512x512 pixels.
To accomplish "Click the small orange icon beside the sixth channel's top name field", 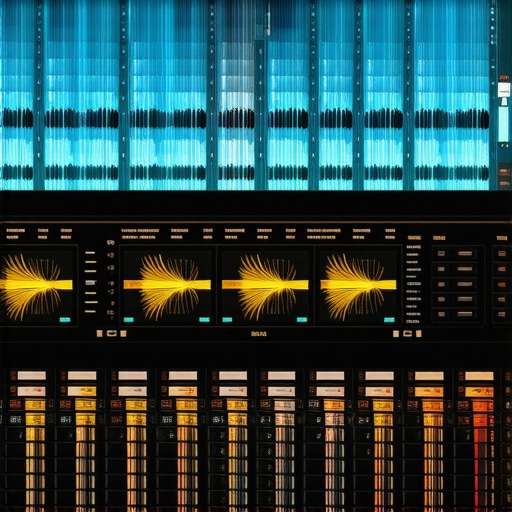I will pos(264,376).
